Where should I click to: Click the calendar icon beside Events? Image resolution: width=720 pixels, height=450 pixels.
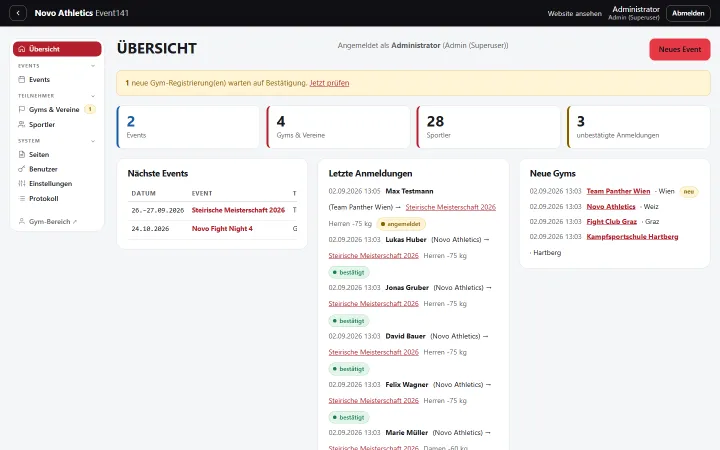coord(22,79)
